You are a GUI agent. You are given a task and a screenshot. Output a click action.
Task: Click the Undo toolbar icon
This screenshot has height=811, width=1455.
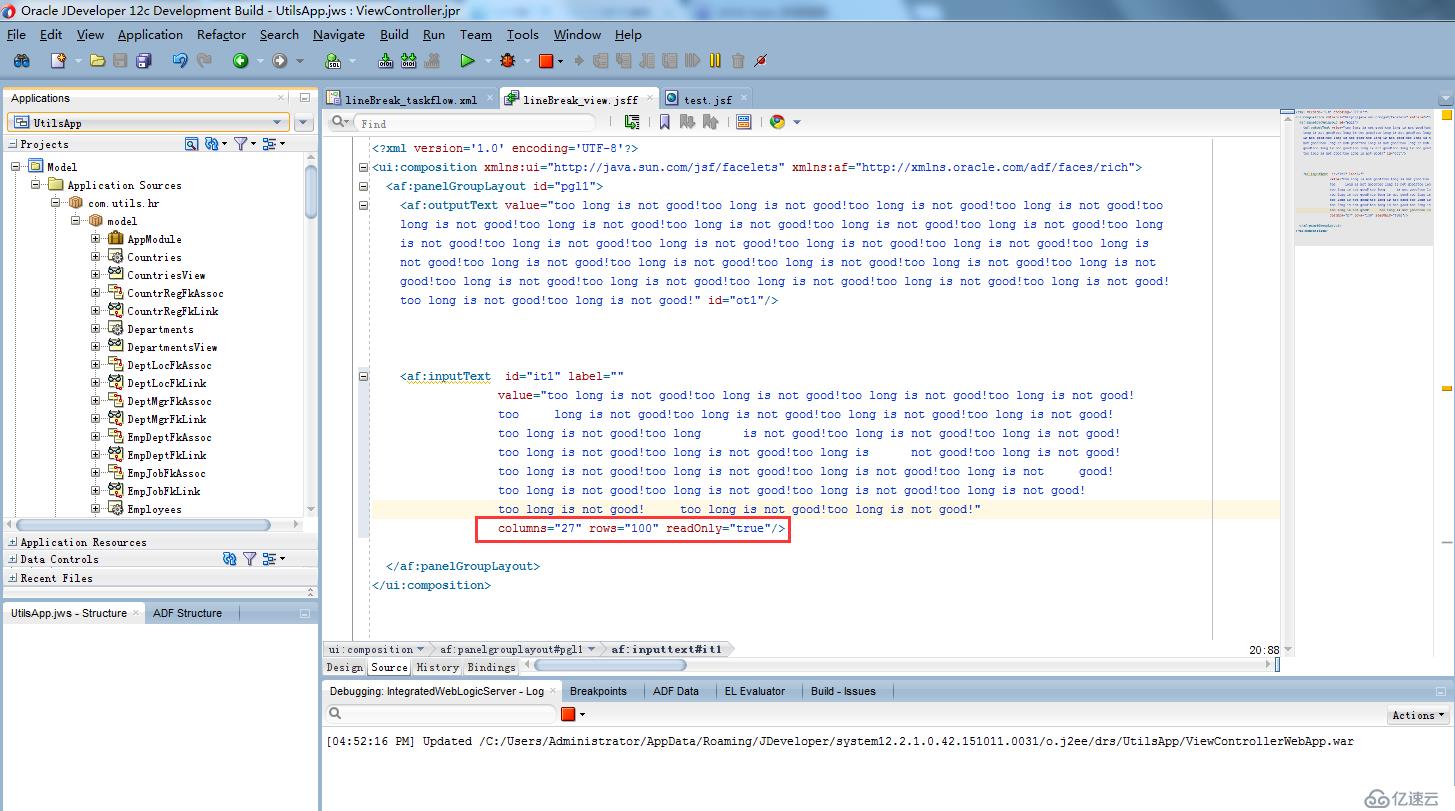click(x=180, y=61)
